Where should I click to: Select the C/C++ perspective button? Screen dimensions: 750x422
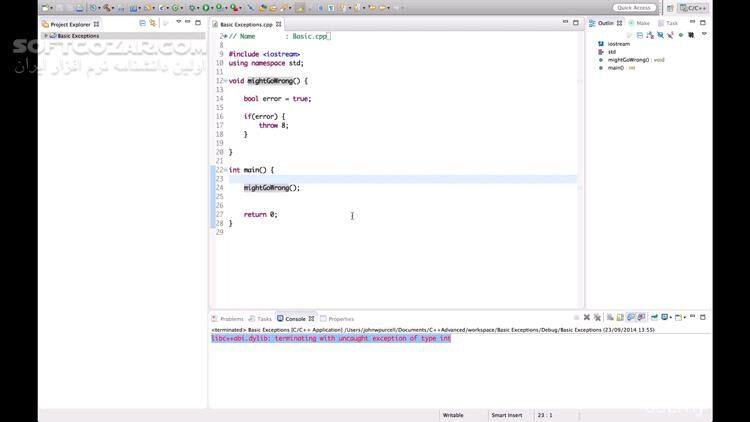point(693,8)
